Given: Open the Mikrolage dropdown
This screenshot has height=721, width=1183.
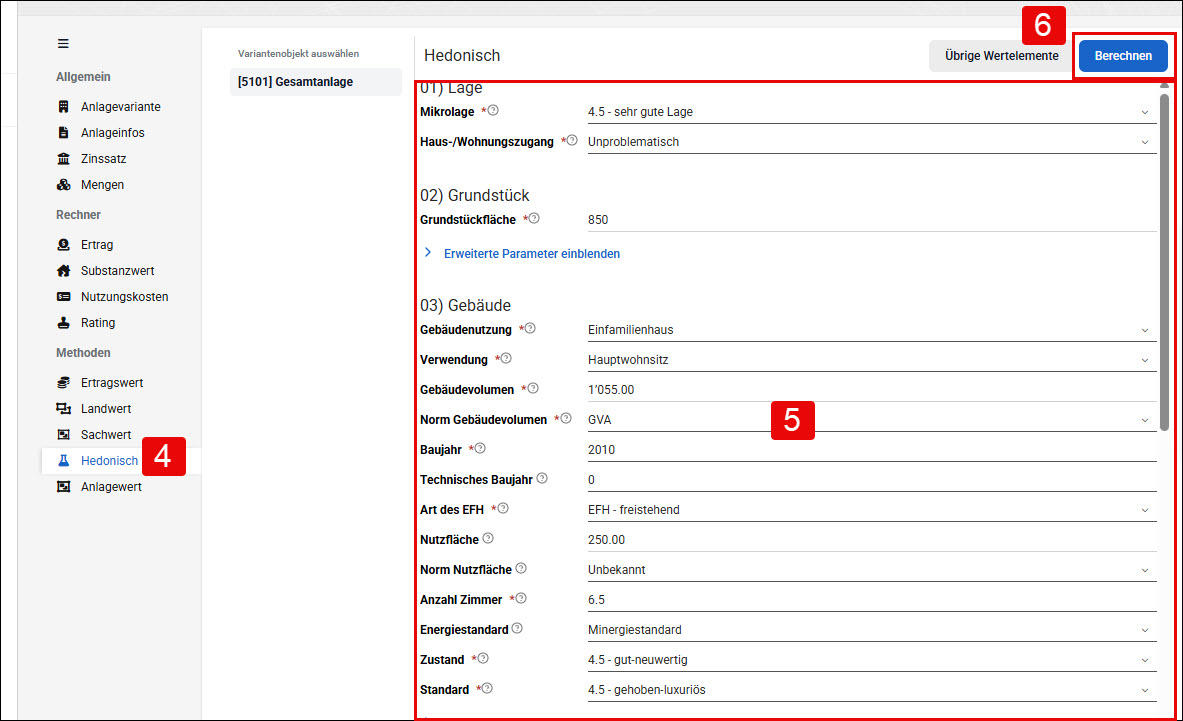Looking at the screenshot, I should click(x=871, y=112).
